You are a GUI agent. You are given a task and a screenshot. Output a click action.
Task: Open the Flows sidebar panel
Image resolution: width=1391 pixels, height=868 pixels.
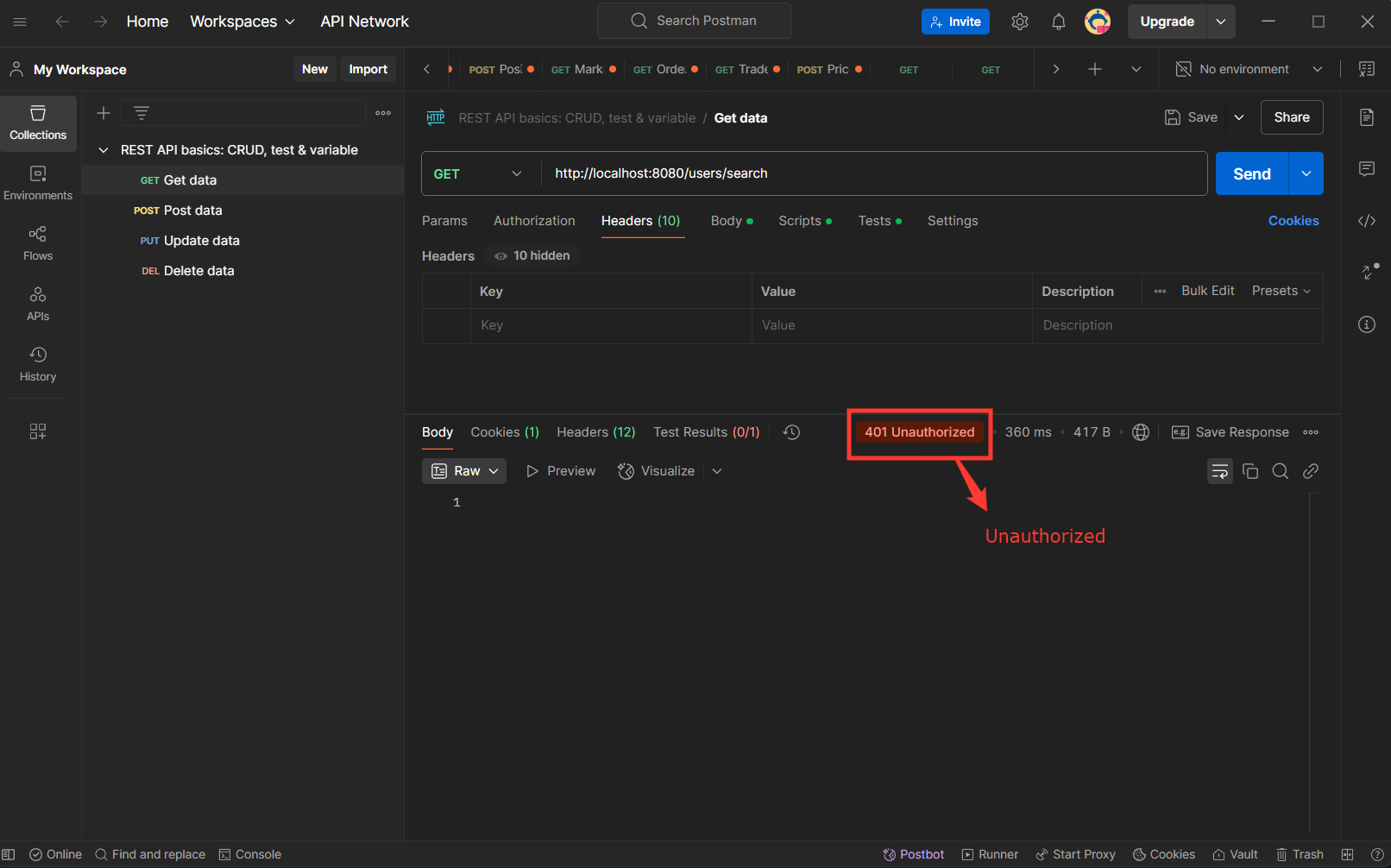tap(38, 244)
